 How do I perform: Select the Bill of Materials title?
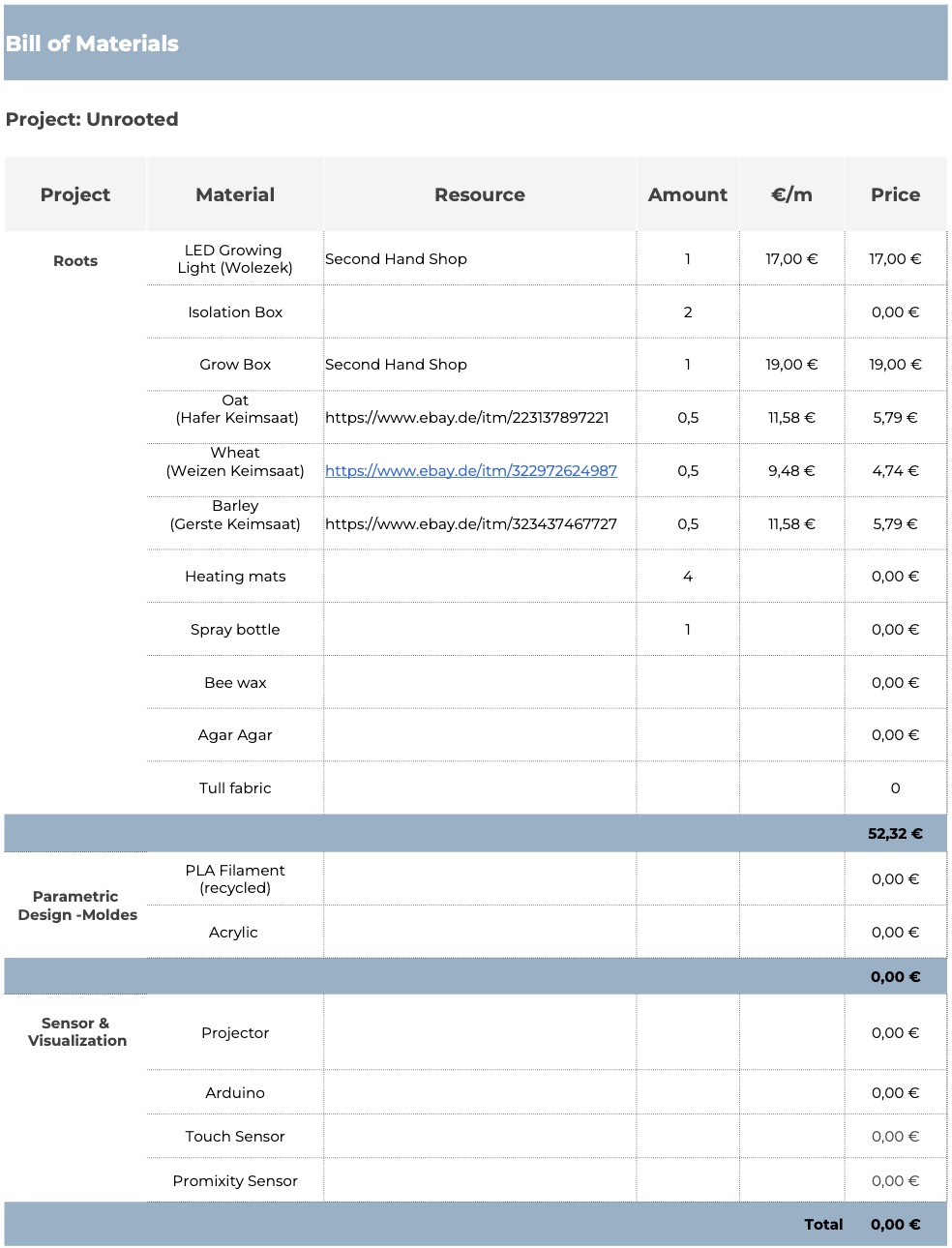pyautogui.click(x=92, y=44)
